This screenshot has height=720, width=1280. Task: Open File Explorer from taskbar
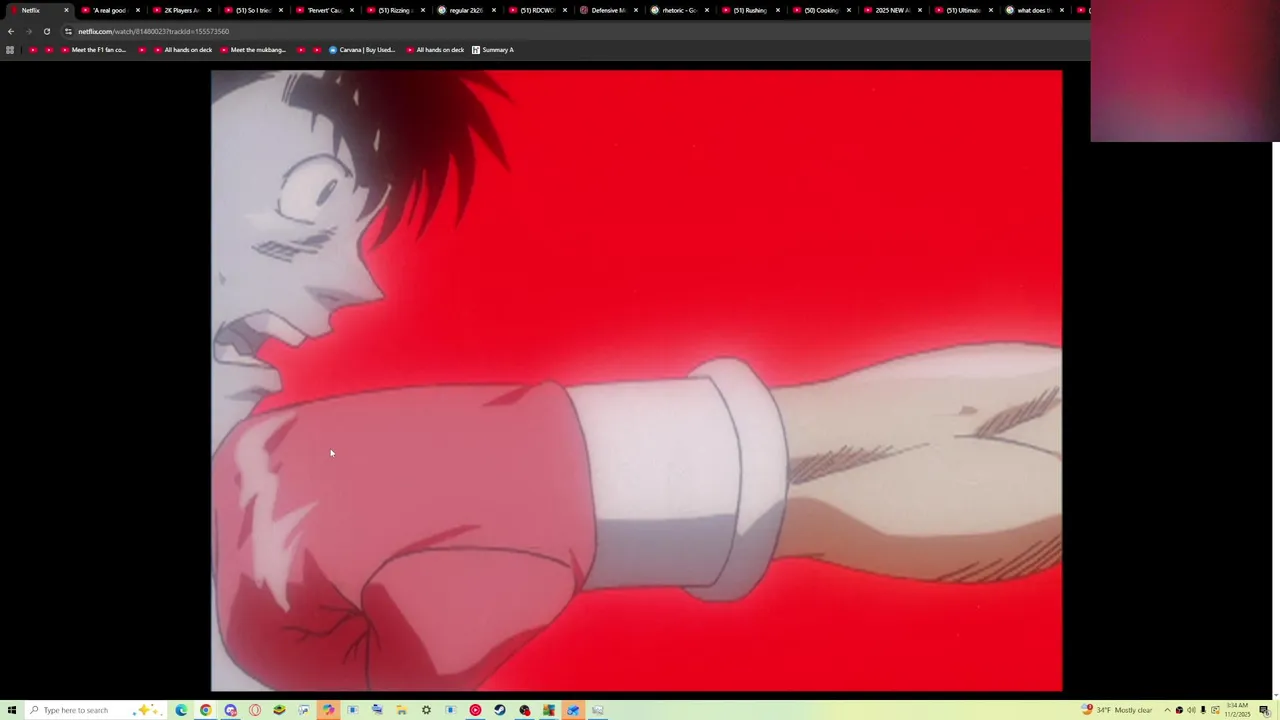[401, 710]
